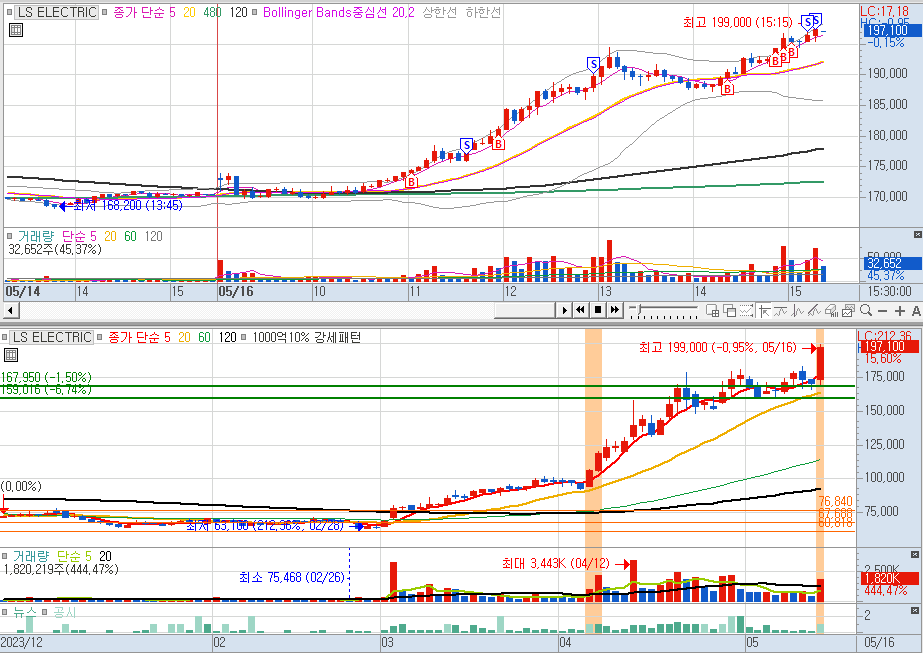Viewport: 923px width, 653px height.
Task: Toggle the square marker before Bollinger Bands
Action: 254,11
